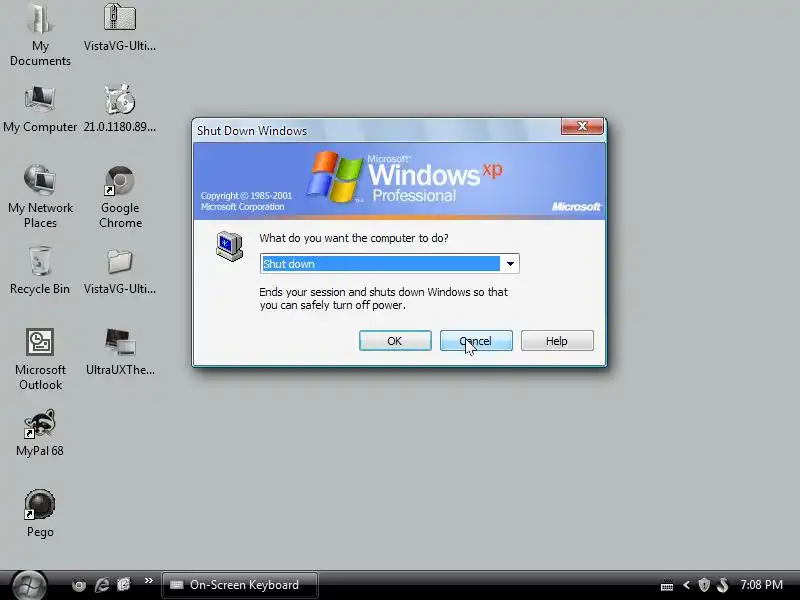800x600 pixels.
Task: Launch Microsoft Outlook from desktop
Action: point(40,359)
